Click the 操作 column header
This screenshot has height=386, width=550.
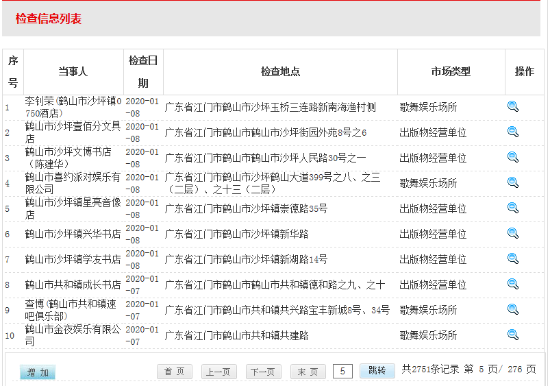524,72
